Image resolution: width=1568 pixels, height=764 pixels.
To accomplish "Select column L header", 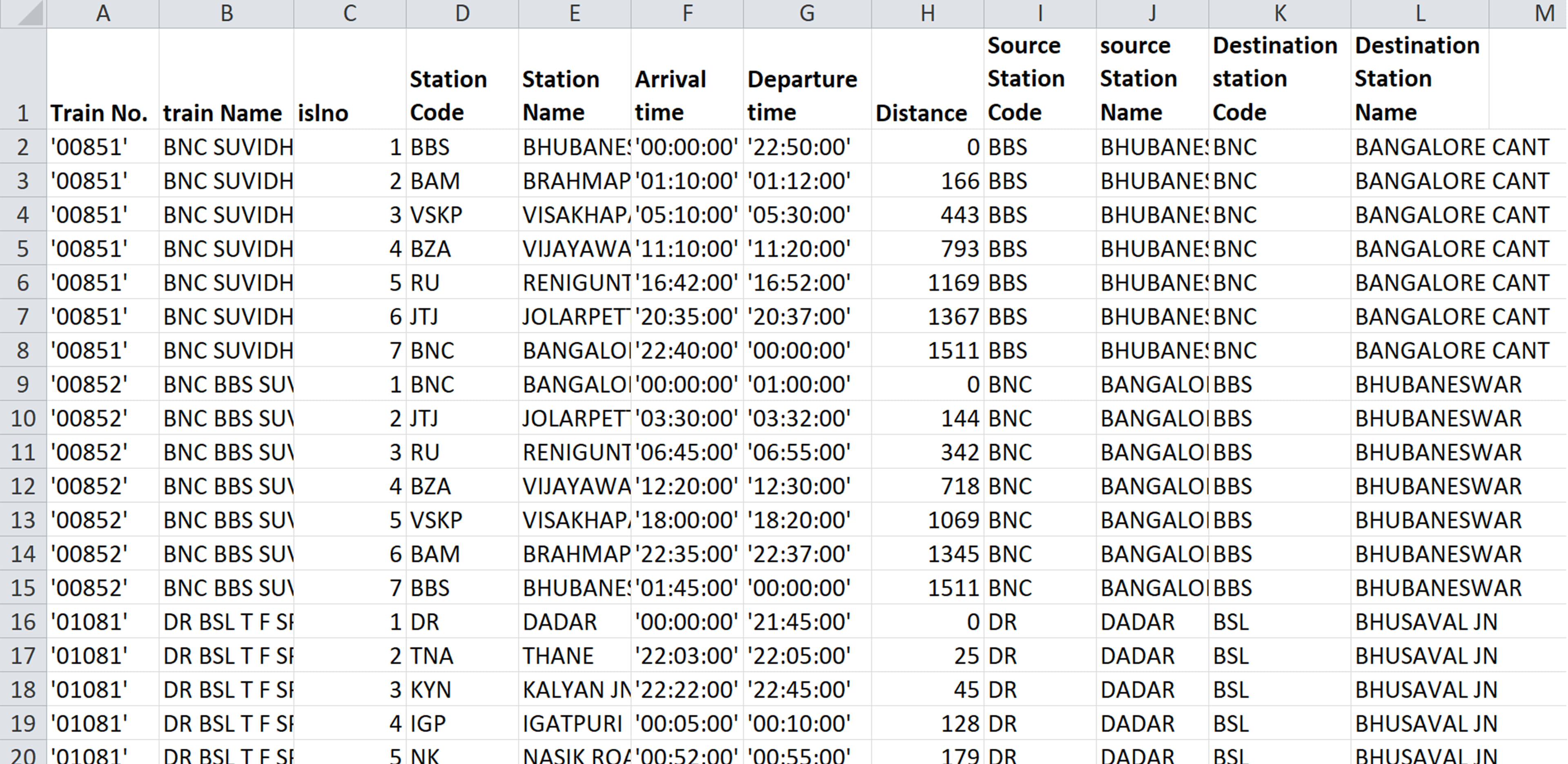I will pos(1419,13).
